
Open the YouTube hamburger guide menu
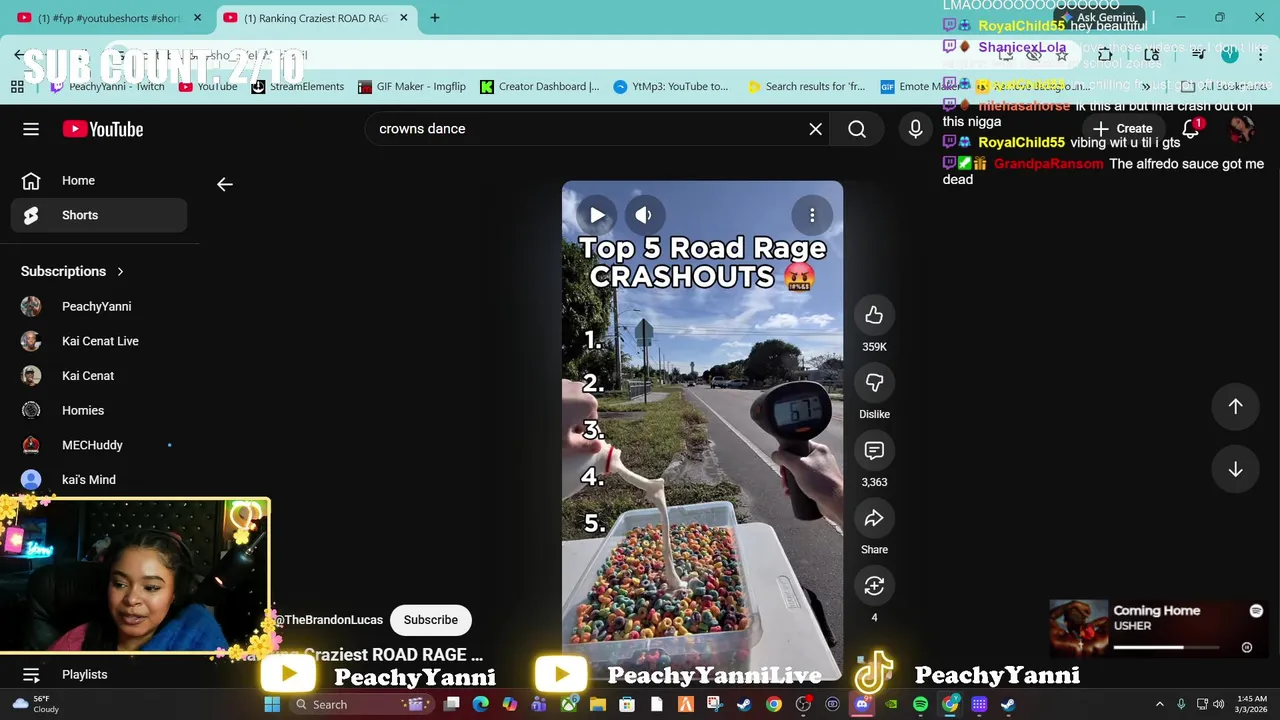click(31, 129)
